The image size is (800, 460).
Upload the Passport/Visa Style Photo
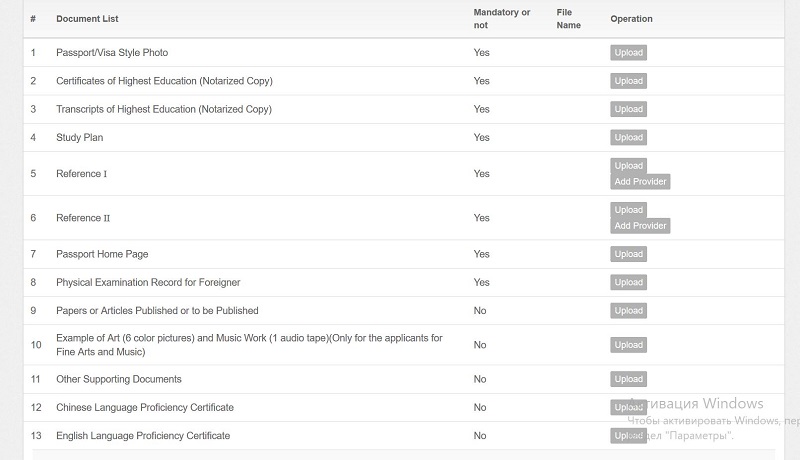pyautogui.click(x=629, y=53)
